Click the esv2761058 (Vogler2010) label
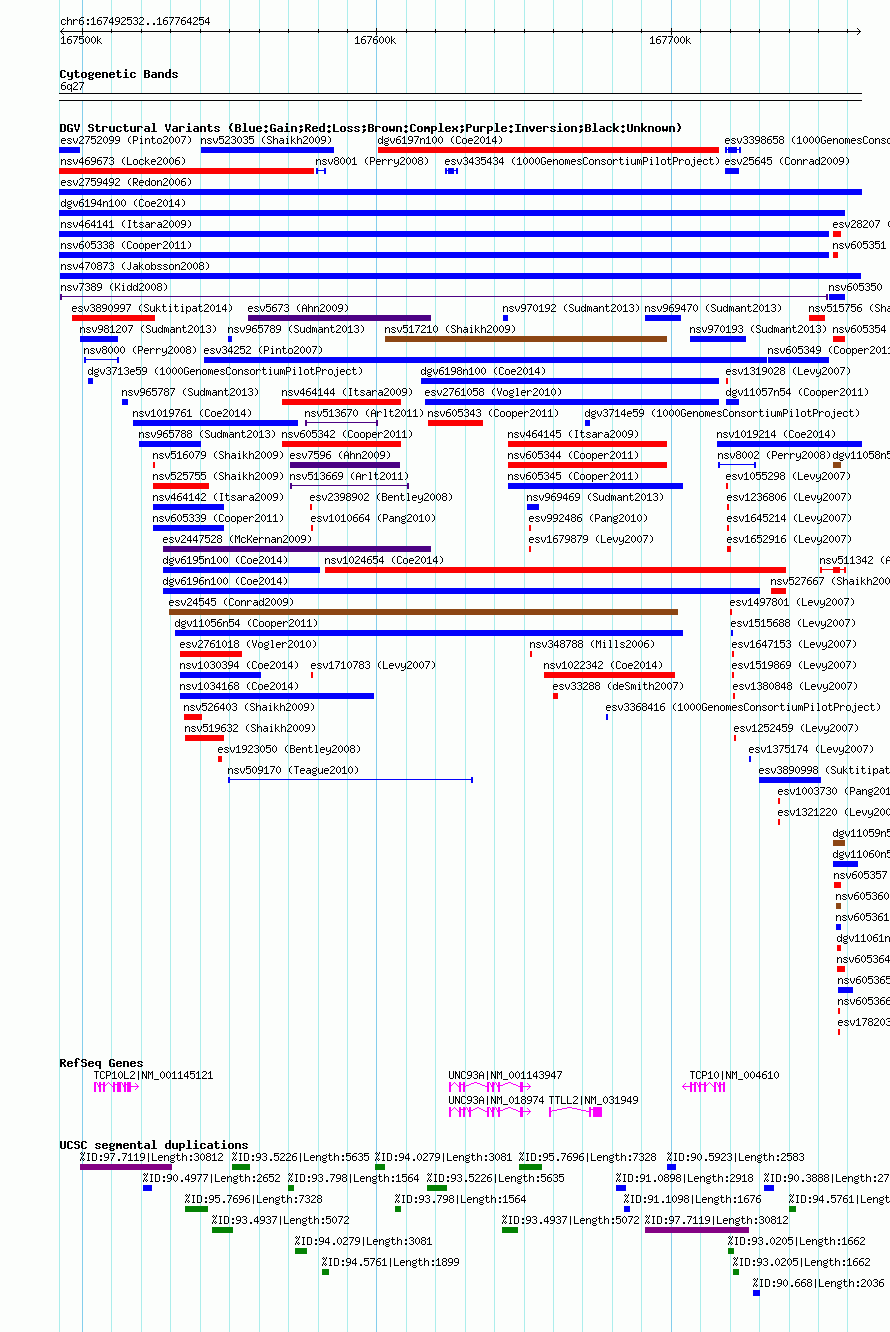 [493, 392]
